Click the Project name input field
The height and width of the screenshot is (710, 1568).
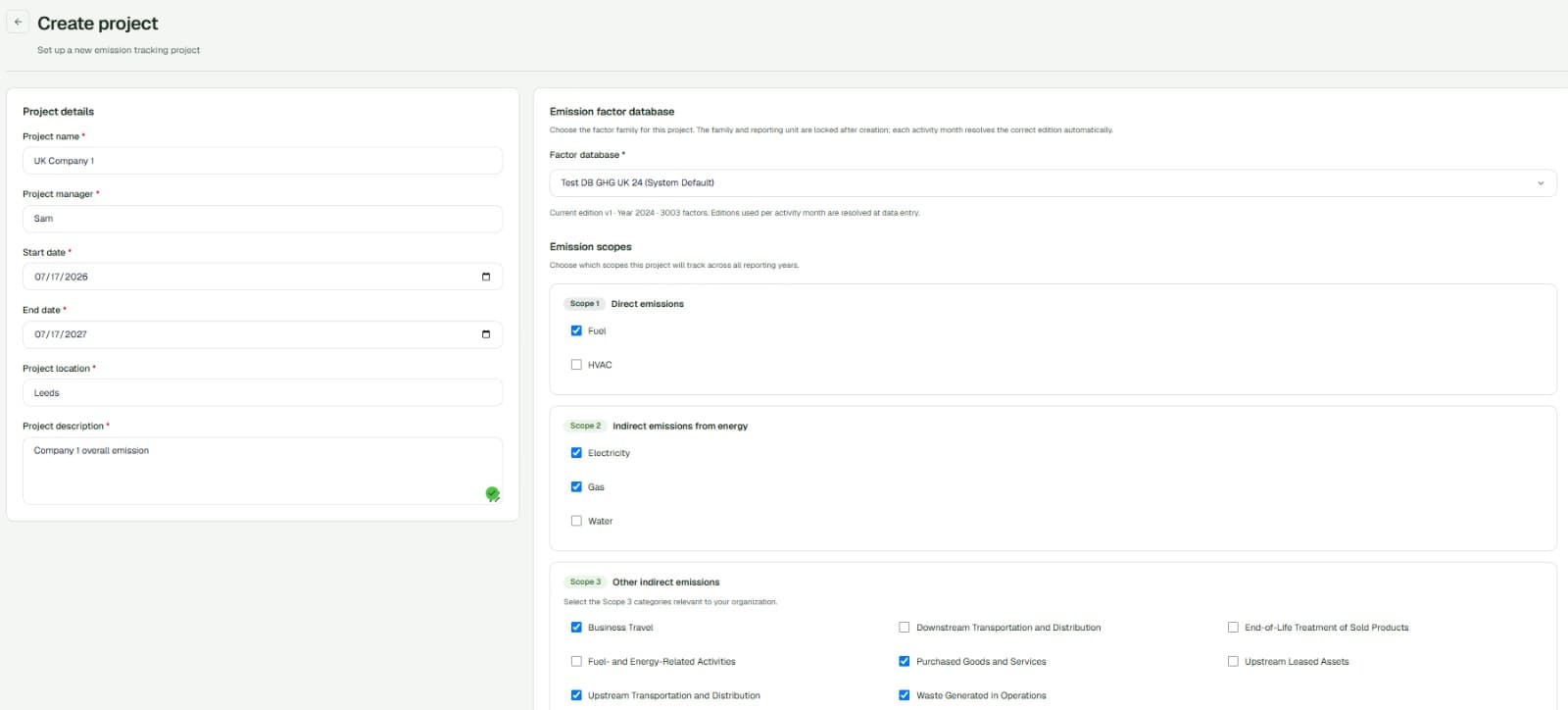(x=263, y=161)
